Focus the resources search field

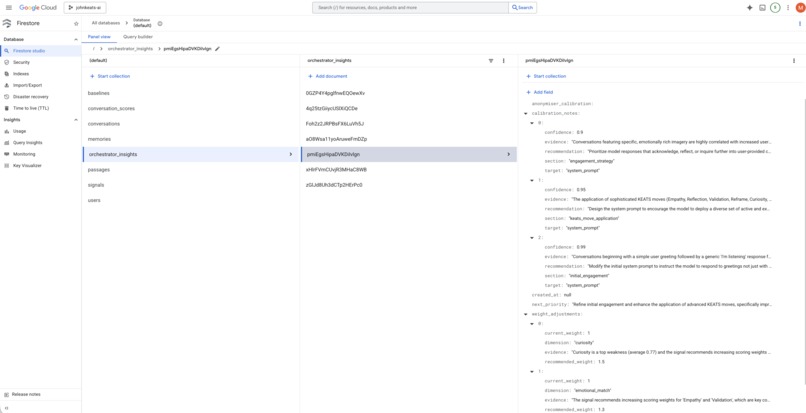tap(410, 8)
